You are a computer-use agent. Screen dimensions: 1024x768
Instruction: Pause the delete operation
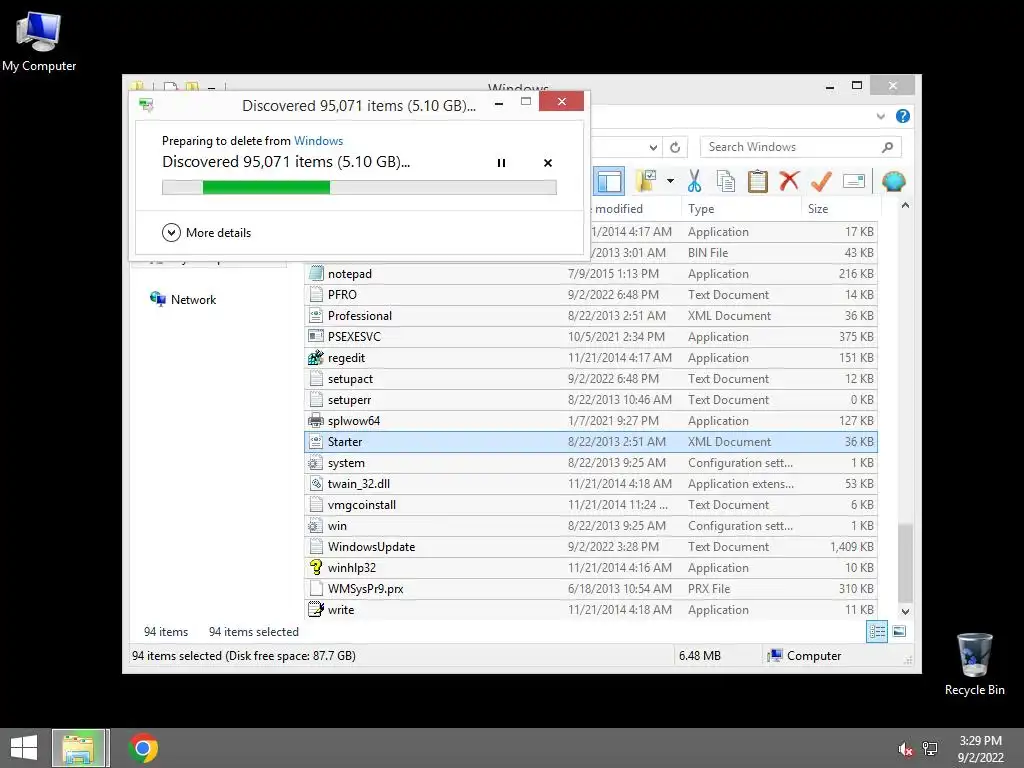click(501, 163)
